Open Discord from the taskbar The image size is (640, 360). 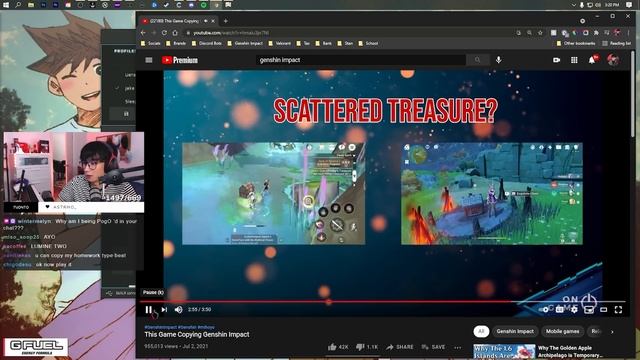[191, 5]
